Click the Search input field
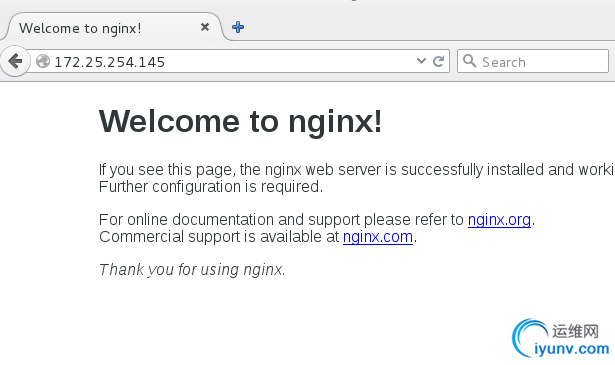 533,61
